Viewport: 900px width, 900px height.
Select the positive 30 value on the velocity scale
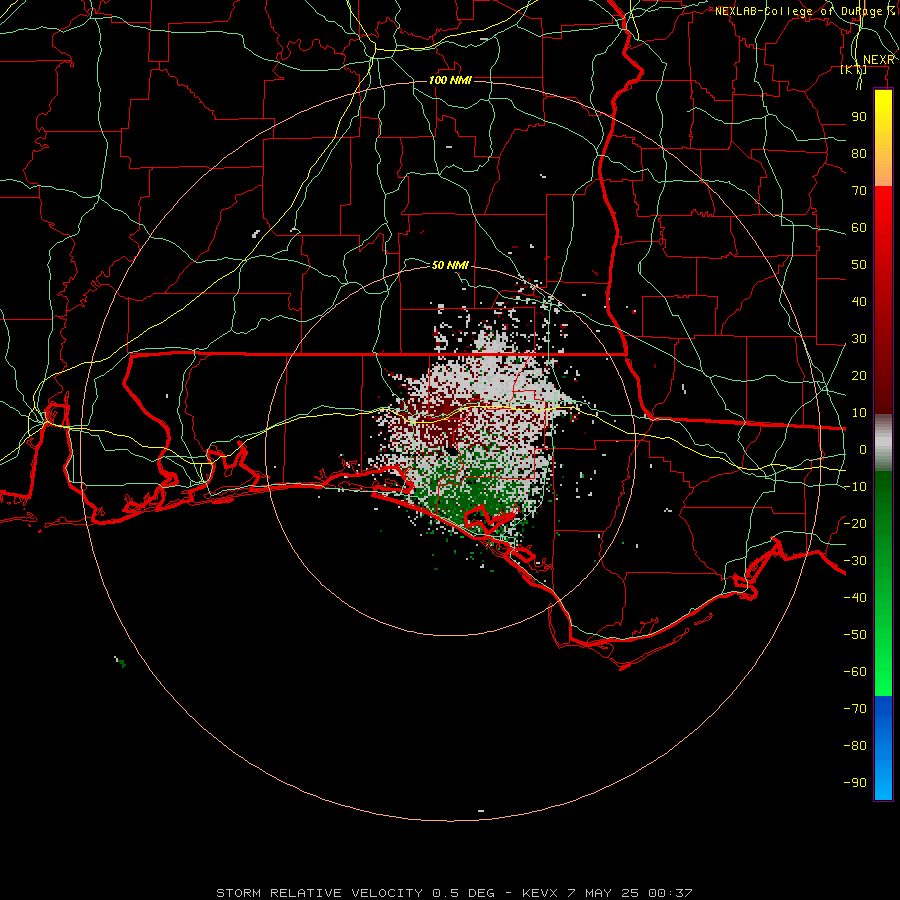pyautogui.click(x=859, y=339)
